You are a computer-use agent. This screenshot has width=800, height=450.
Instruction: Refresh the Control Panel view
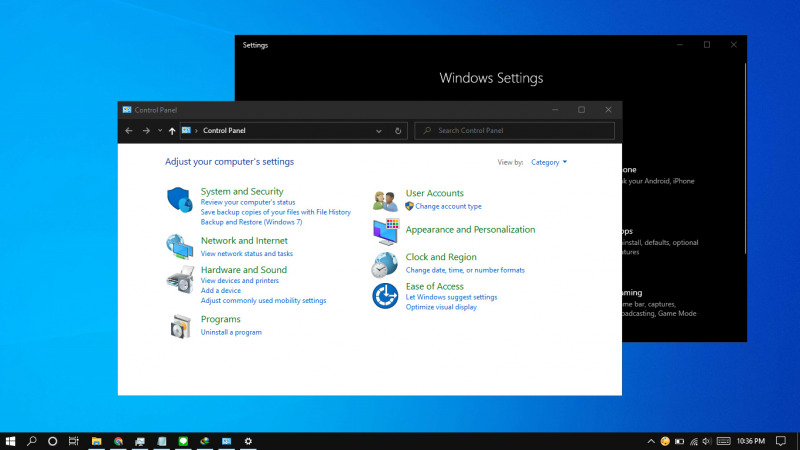click(x=398, y=131)
